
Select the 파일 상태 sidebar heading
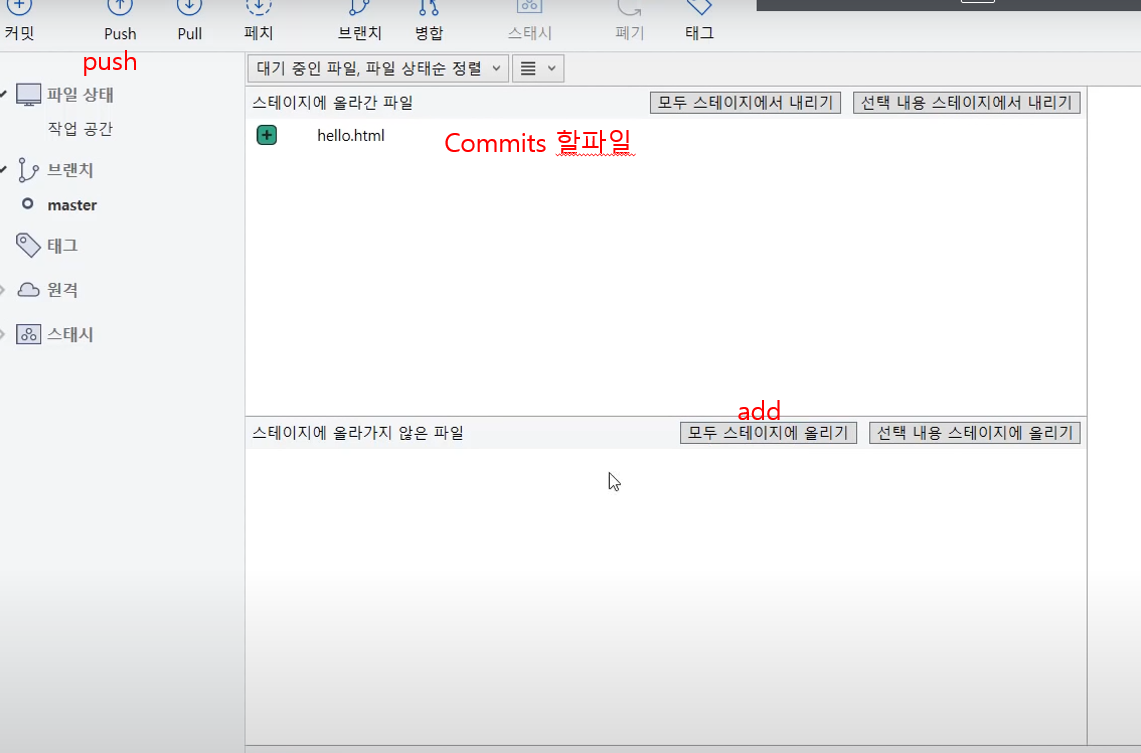80,95
